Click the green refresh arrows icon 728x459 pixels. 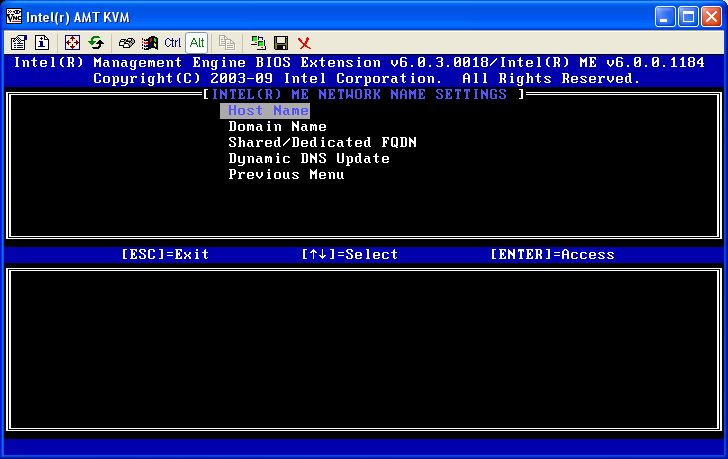coord(96,43)
